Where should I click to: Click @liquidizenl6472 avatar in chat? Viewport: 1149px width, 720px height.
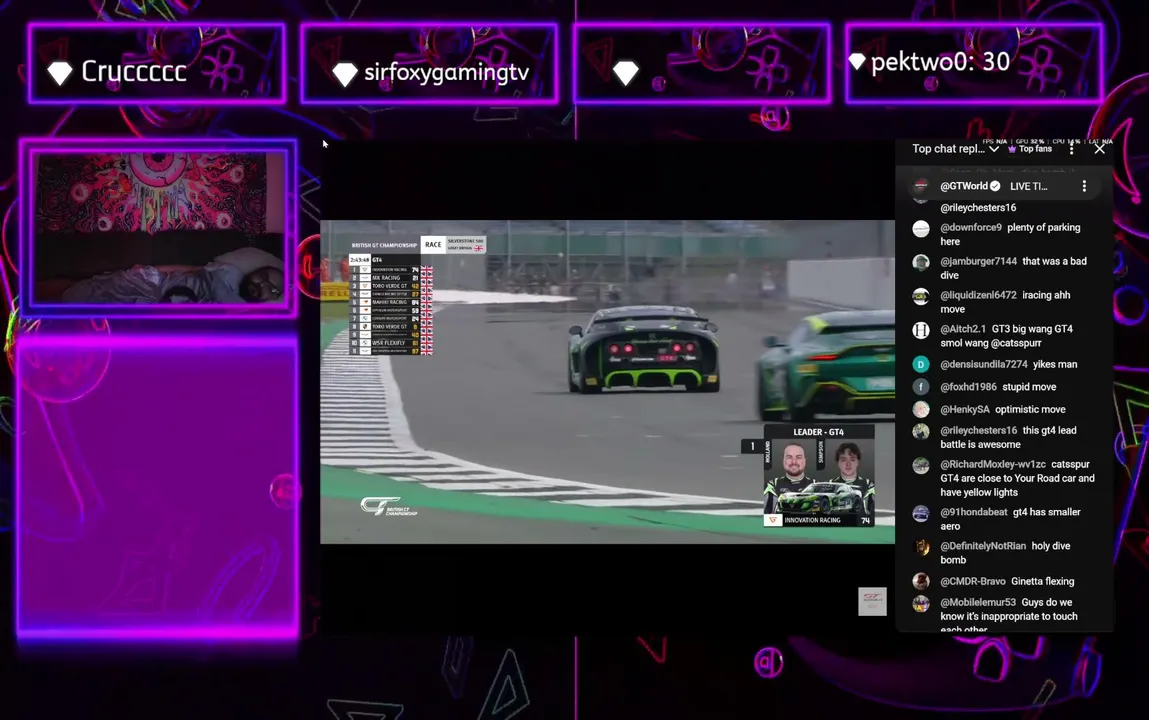(921, 296)
